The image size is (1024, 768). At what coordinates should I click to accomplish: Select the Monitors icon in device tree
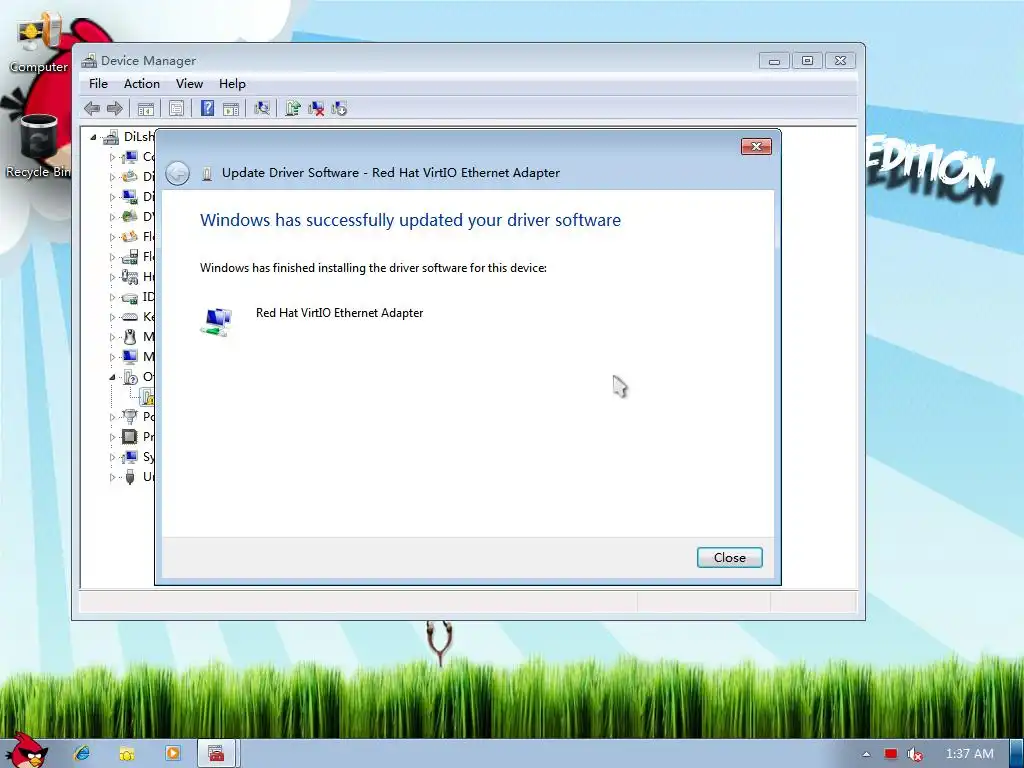(130, 357)
